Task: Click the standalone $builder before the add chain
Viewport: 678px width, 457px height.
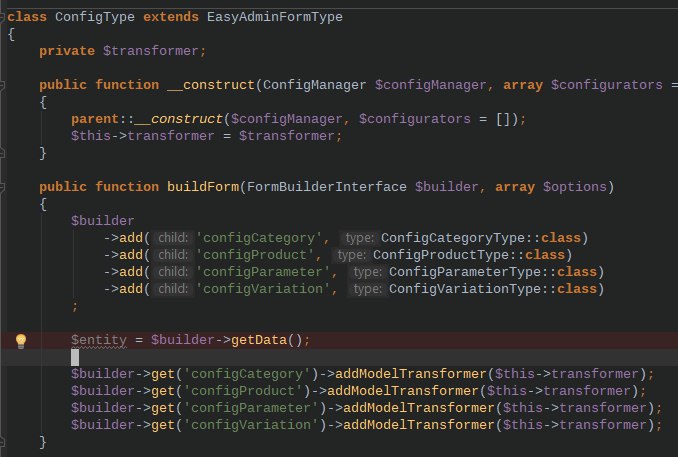Action: click(x=103, y=221)
